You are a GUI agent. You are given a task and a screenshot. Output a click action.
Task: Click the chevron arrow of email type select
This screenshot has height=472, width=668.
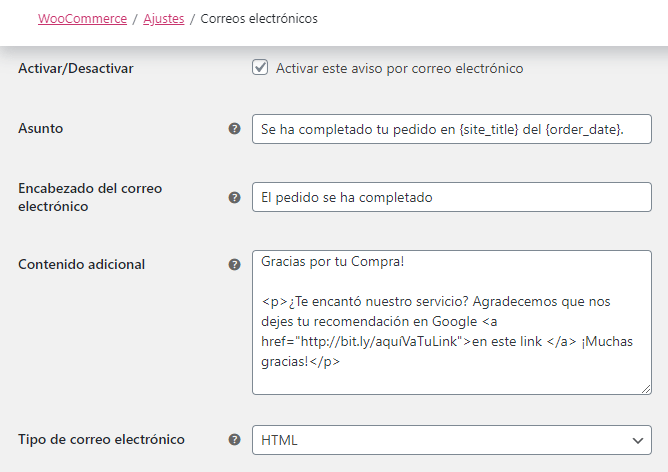coord(637,440)
